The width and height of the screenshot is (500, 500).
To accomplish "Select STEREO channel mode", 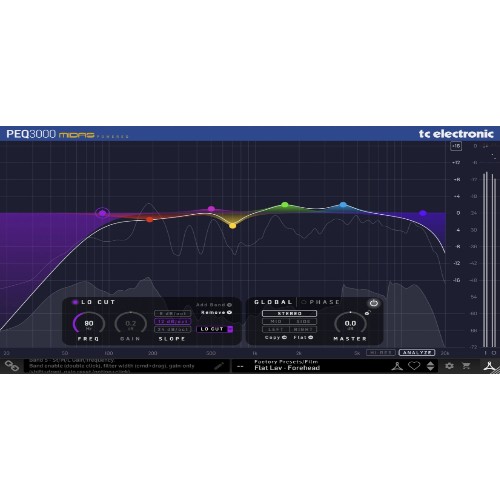I will tap(289, 313).
